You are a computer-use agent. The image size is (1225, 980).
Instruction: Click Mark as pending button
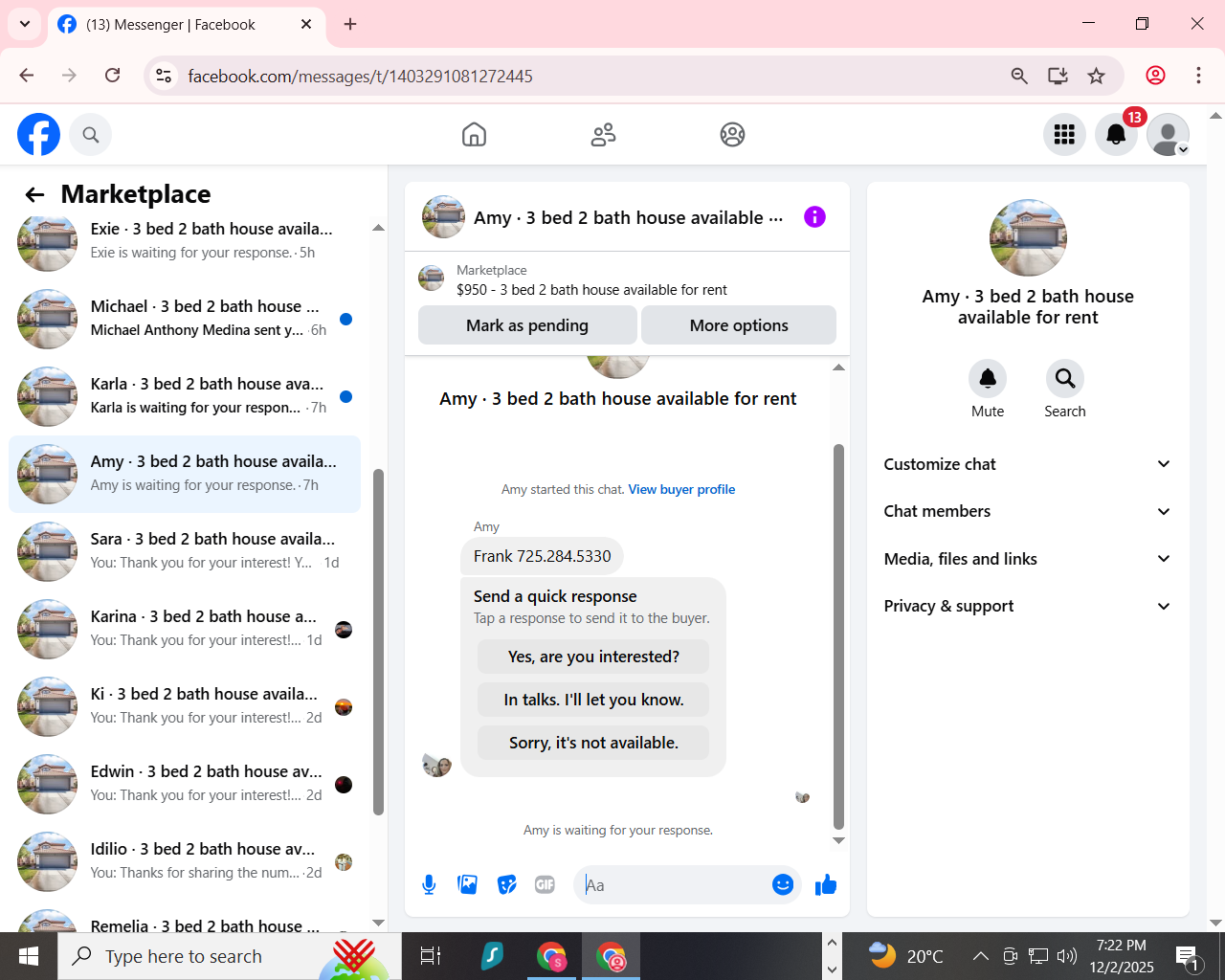click(527, 325)
